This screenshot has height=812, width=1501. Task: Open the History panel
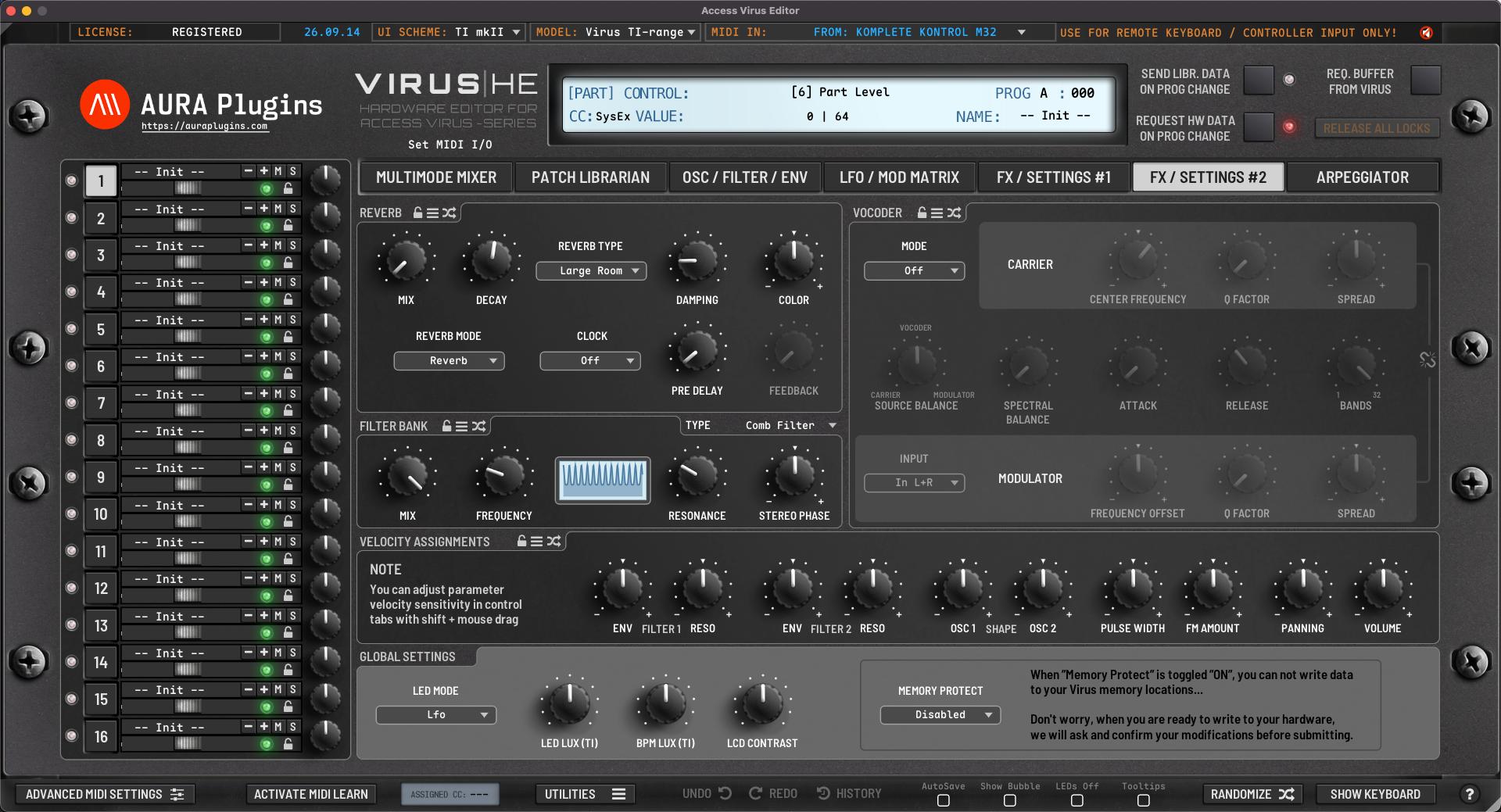849,793
